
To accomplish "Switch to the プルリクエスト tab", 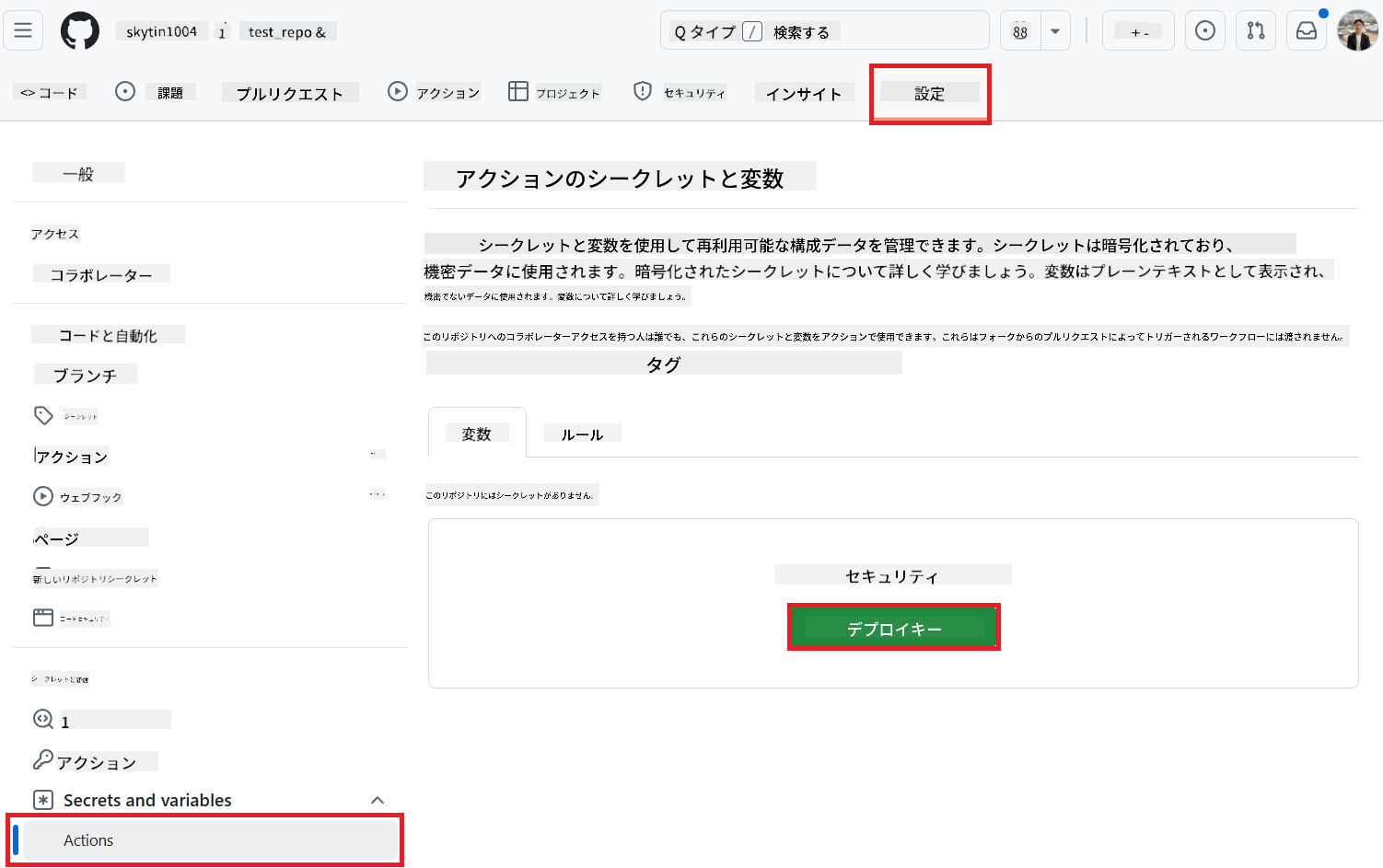I will pos(290,93).
